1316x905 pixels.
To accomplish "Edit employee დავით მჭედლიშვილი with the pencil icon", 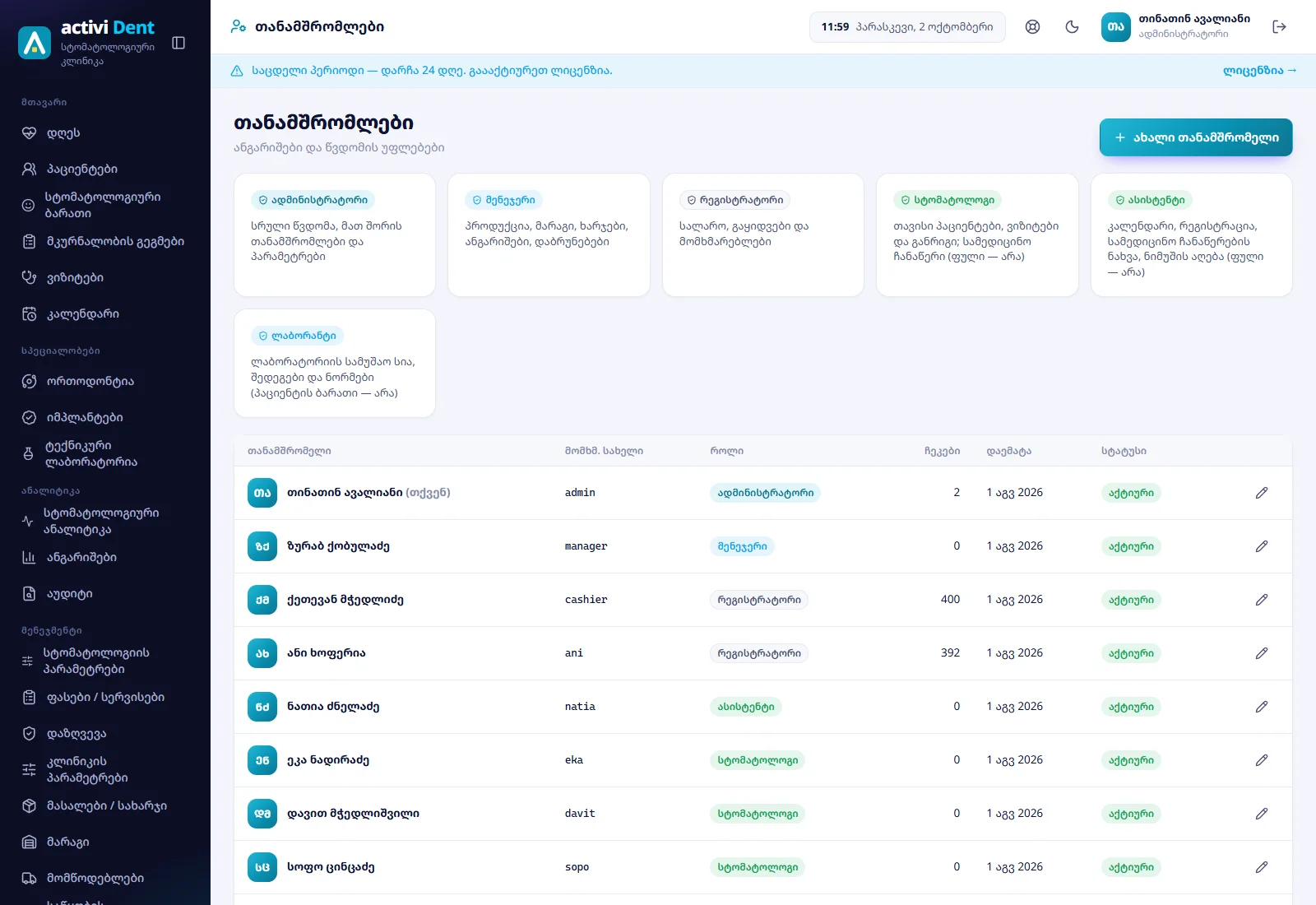I will pyautogui.click(x=1262, y=814).
